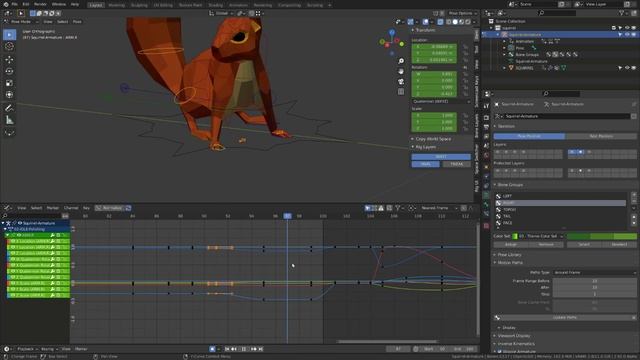Adjust the motion path After frame range field
The width and height of the screenshot is (640, 360).
click(x=594, y=287)
